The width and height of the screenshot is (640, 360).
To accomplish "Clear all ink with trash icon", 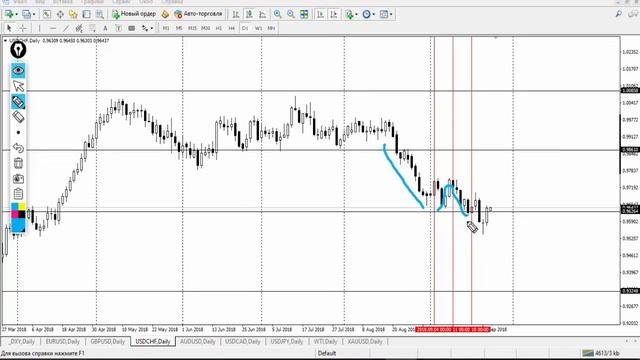I will [18, 163].
